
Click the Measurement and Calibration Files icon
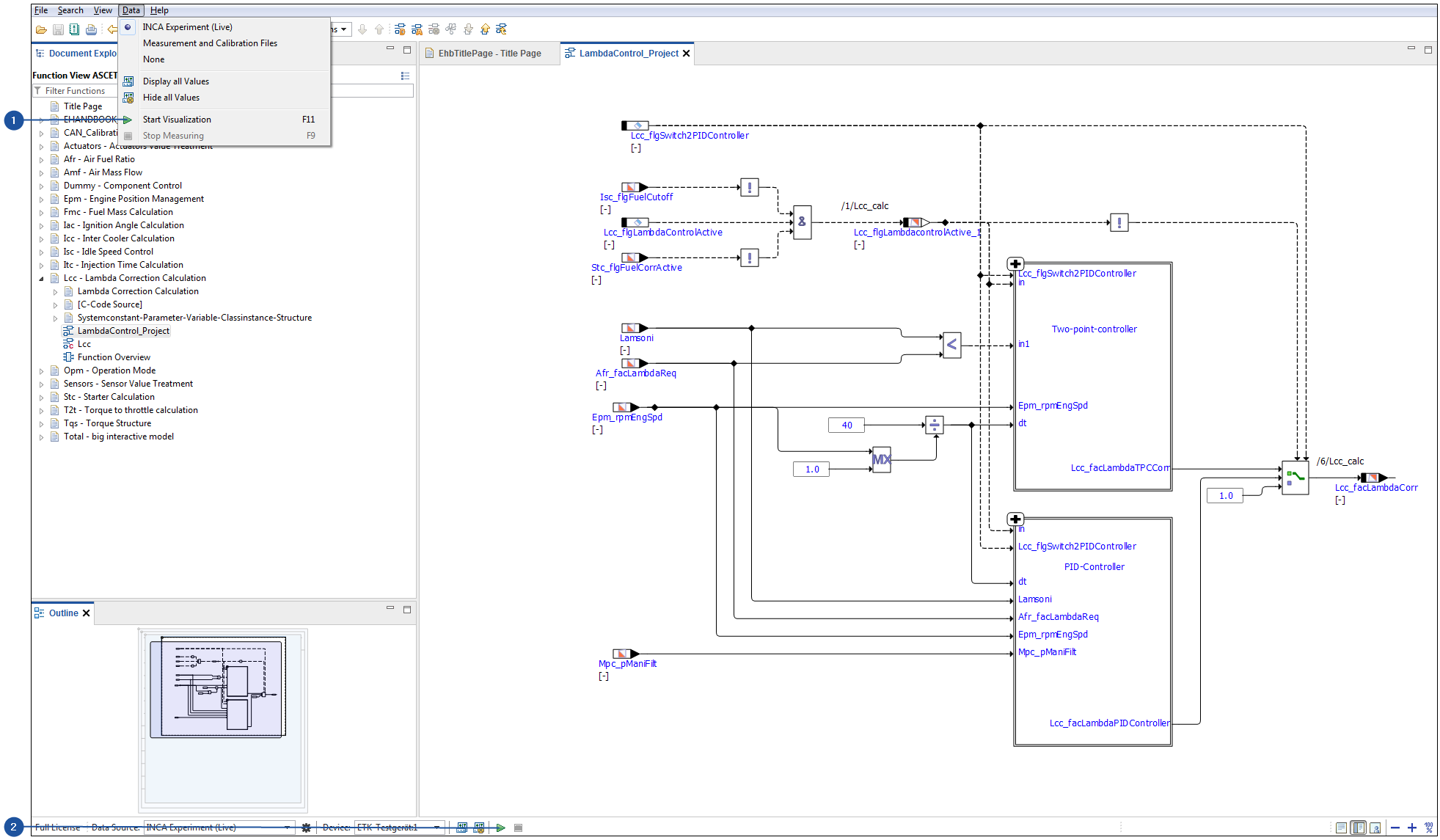tap(209, 42)
